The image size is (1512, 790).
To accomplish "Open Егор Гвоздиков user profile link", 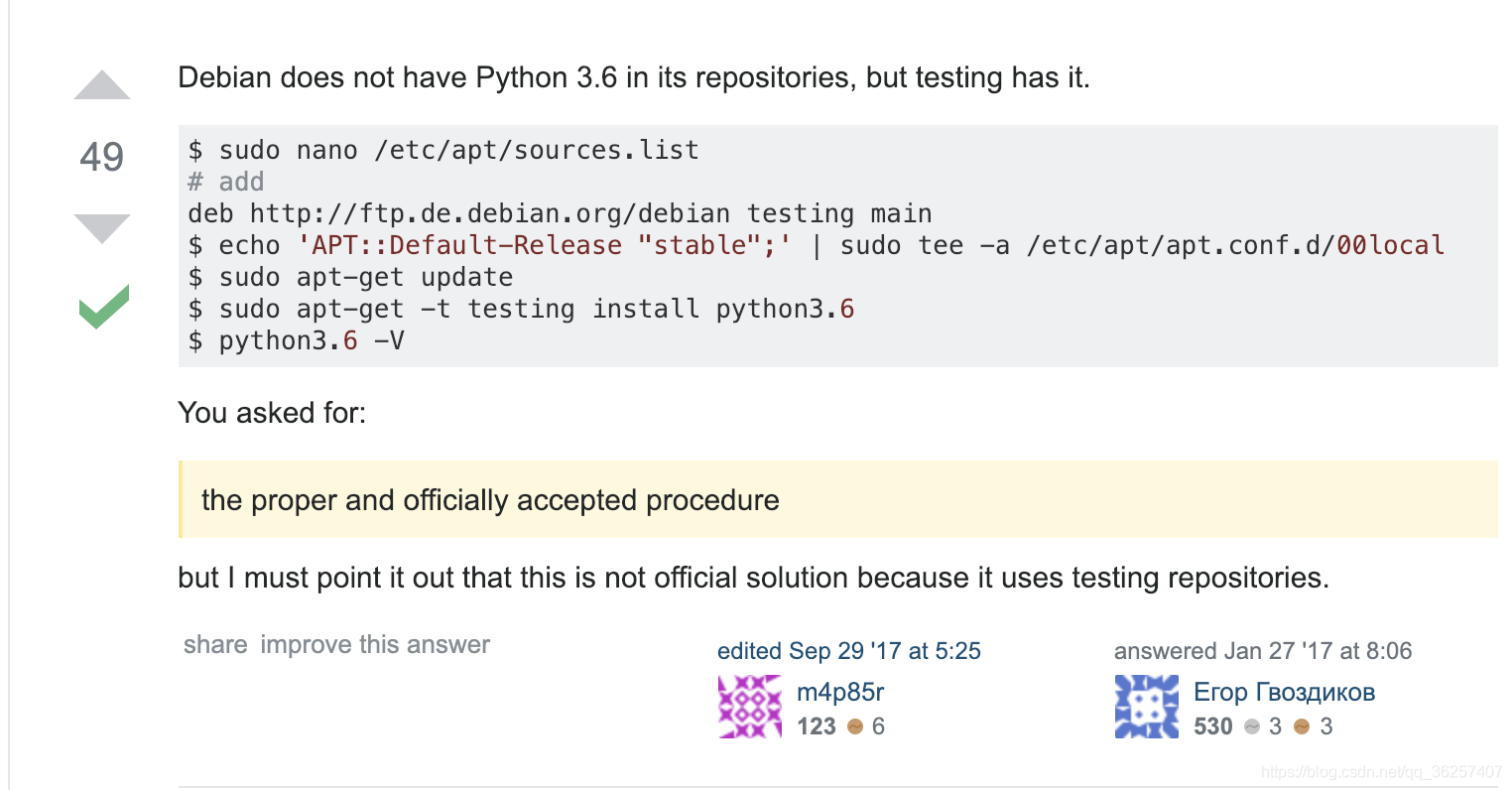I will pyautogui.click(x=1285, y=692).
